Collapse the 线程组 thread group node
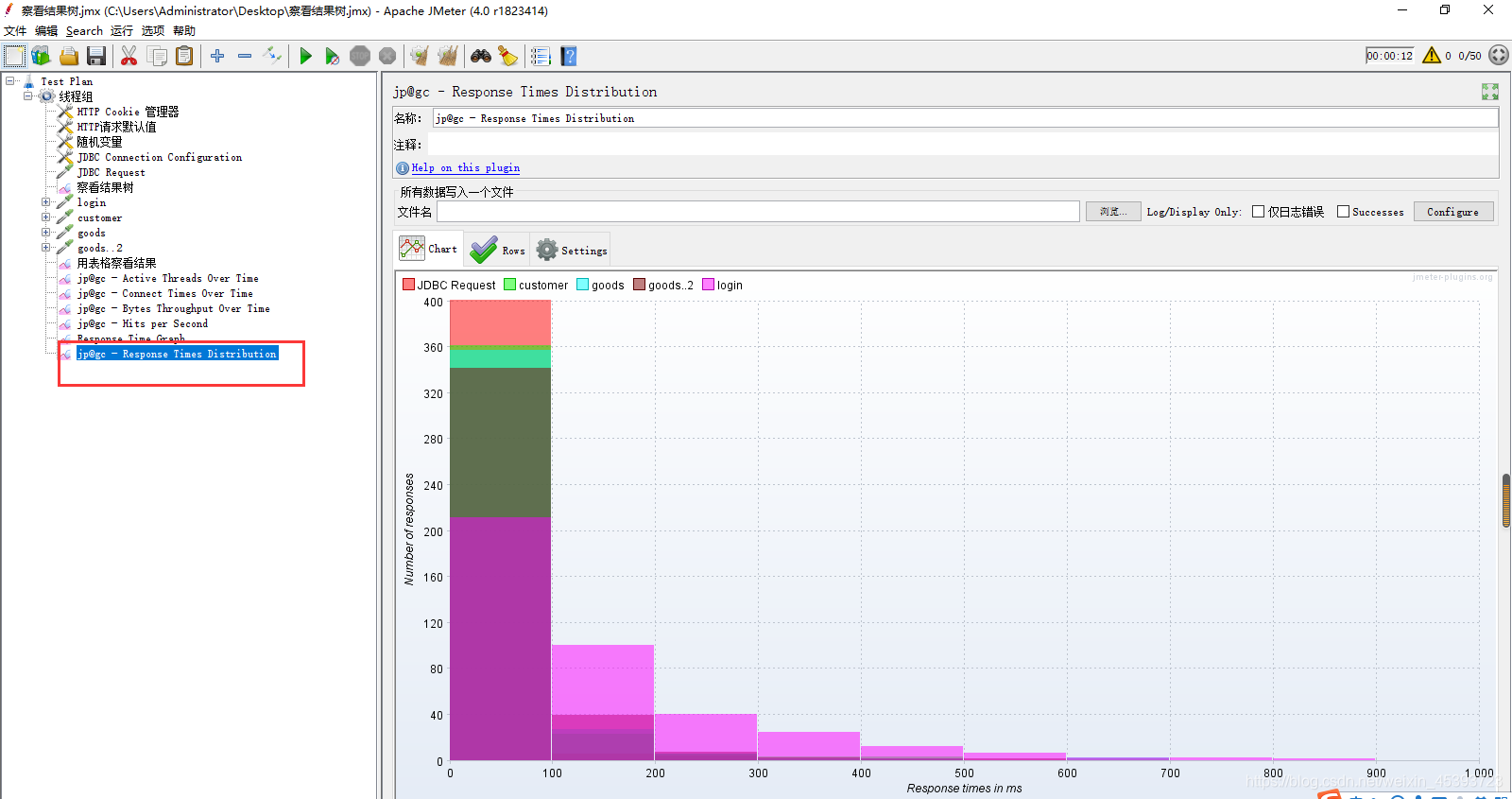Image resolution: width=1512 pixels, height=799 pixels. pos(28,96)
